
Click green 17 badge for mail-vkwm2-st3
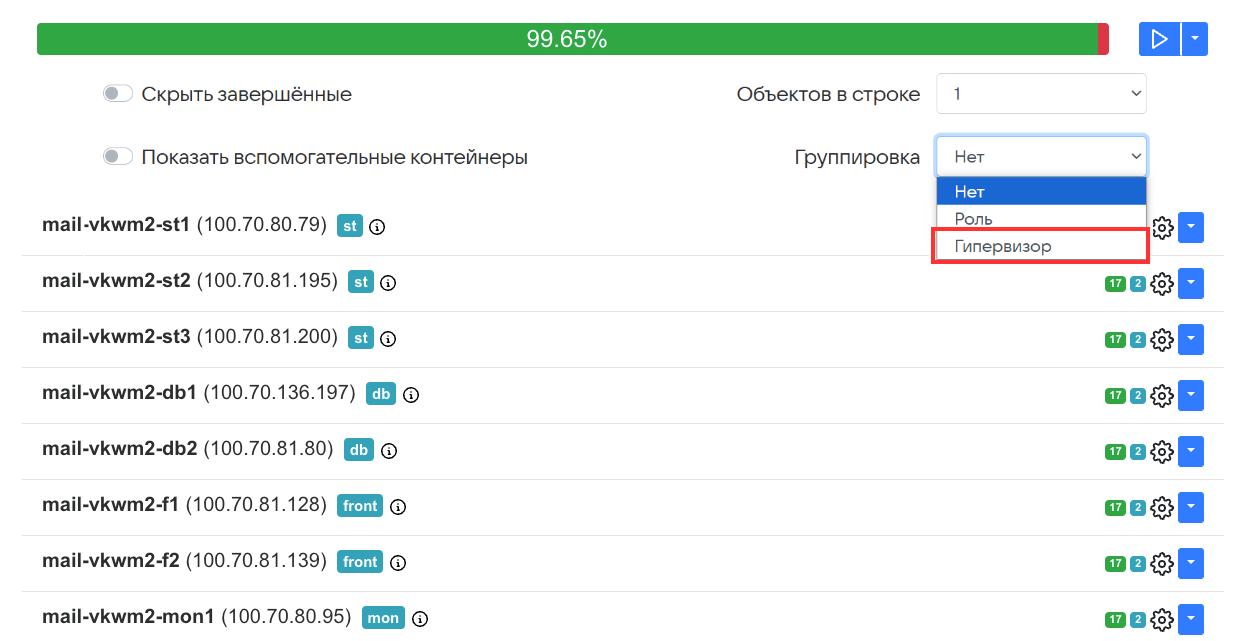click(1114, 340)
